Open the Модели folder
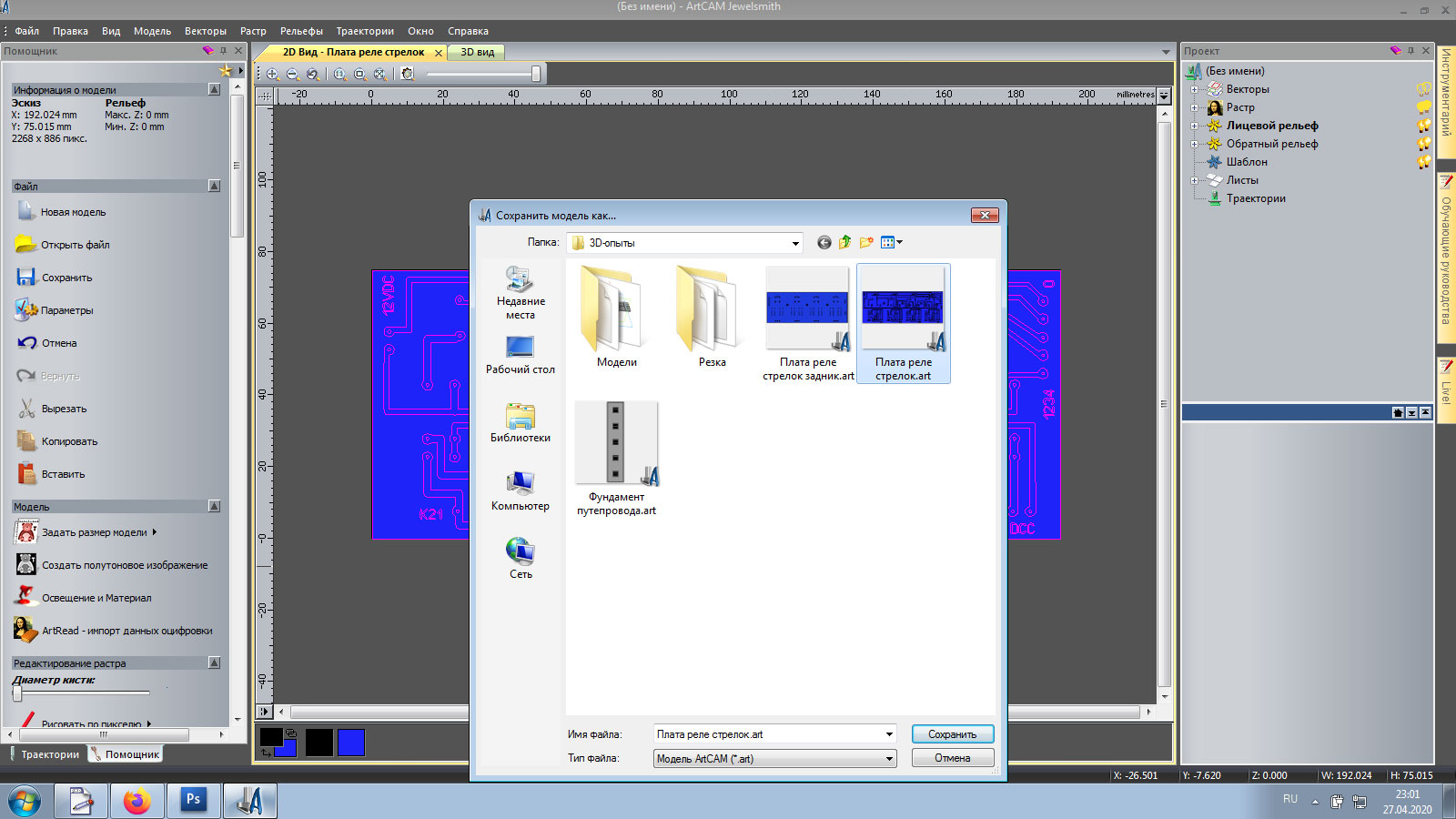The image size is (1456, 819). pos(616,317)
